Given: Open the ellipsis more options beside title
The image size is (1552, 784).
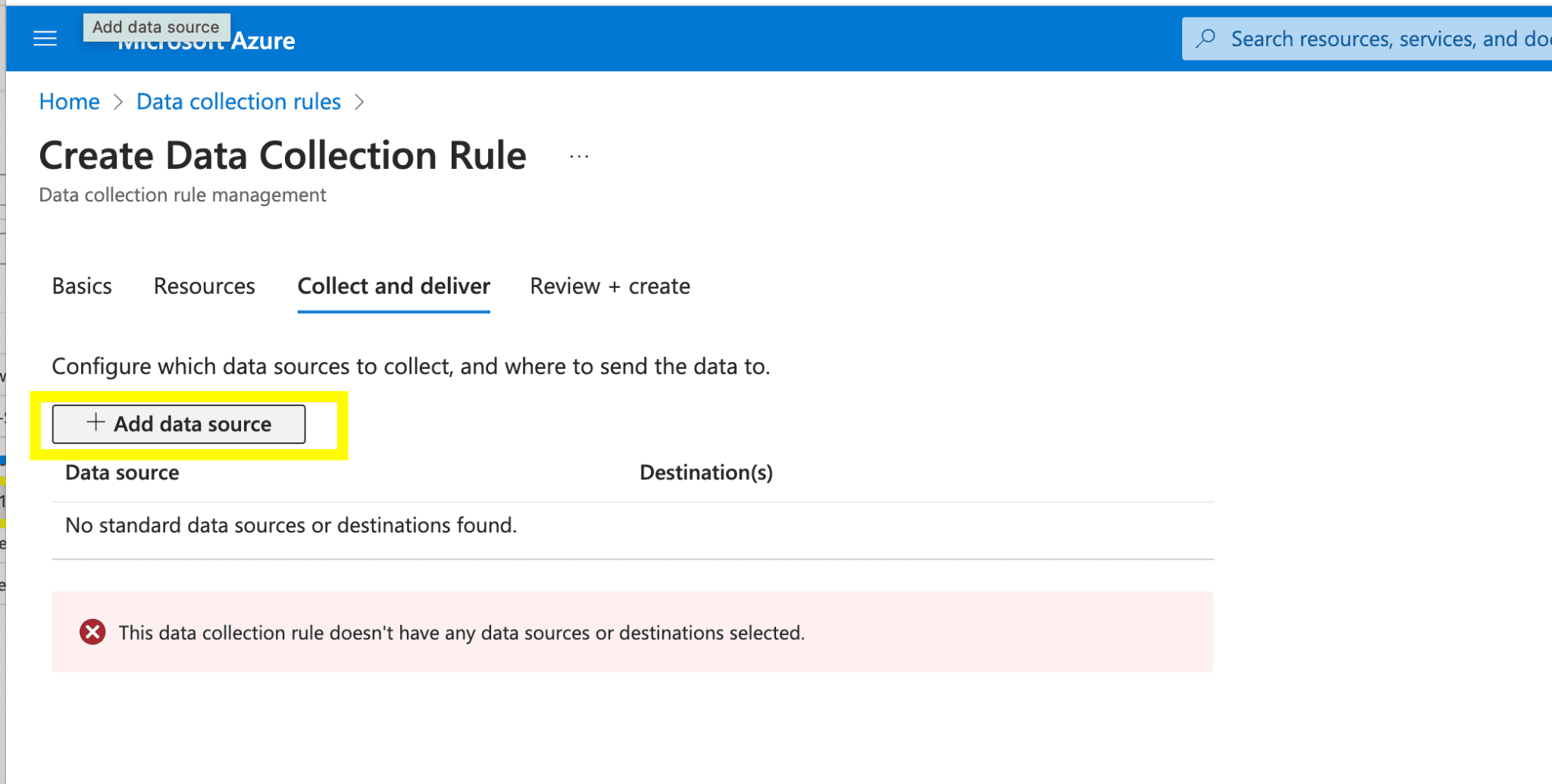Looking at the screenshot, I should (x=579, y=157).
